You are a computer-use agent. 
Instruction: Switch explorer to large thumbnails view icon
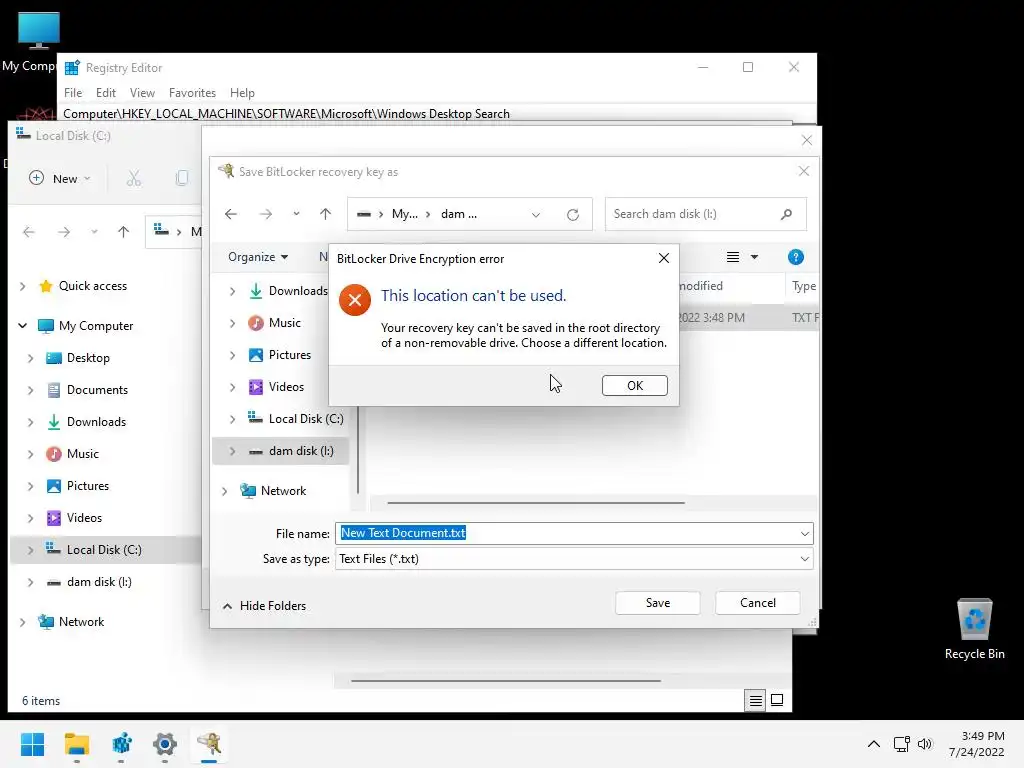[777, 700]
